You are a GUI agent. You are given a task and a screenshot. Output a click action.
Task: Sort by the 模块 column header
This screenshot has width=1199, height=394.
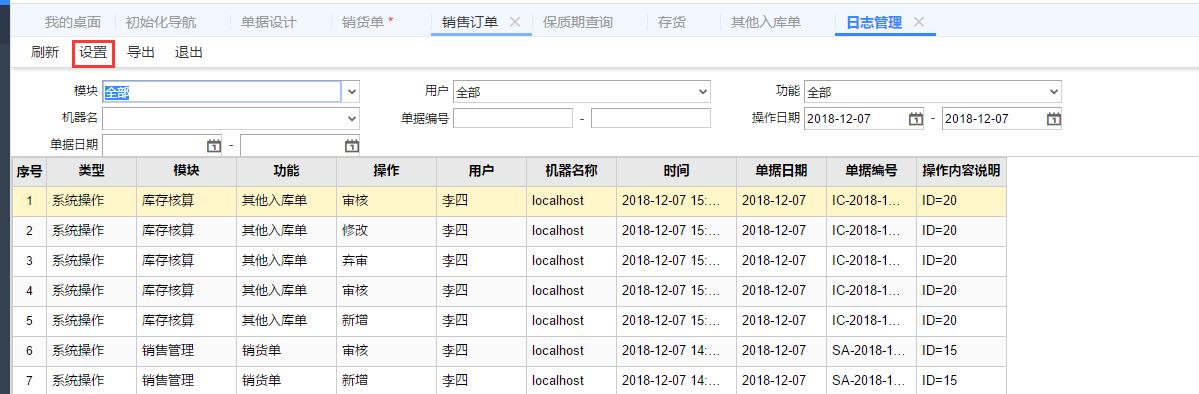187,171
